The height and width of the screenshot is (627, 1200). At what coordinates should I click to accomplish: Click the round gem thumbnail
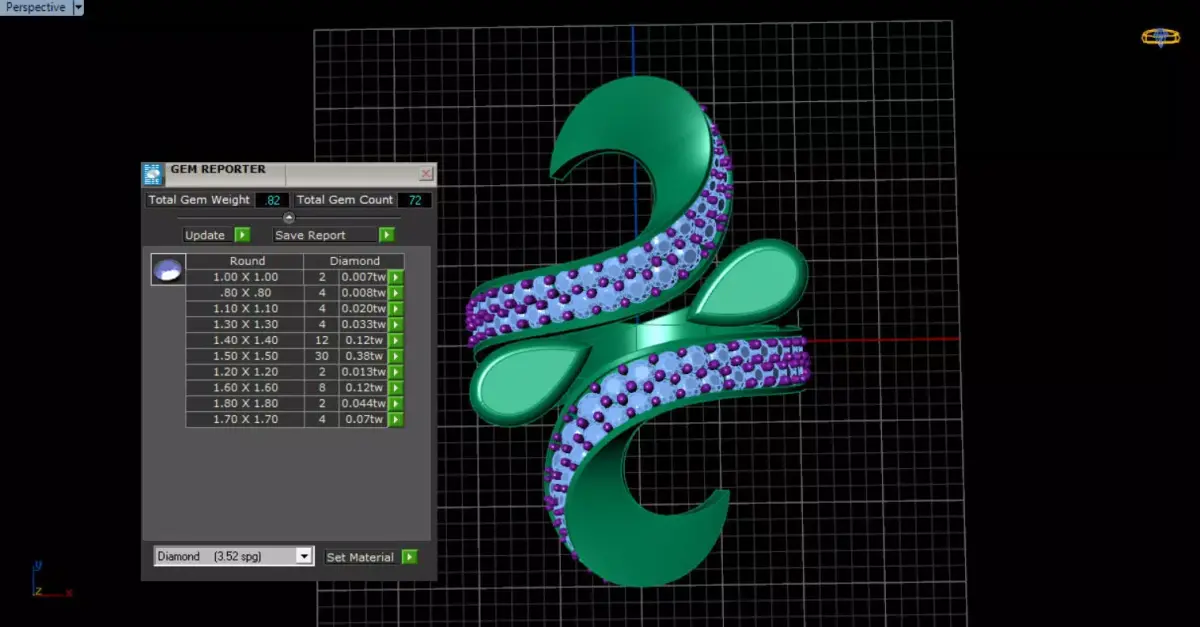click(x=167, y=269)
